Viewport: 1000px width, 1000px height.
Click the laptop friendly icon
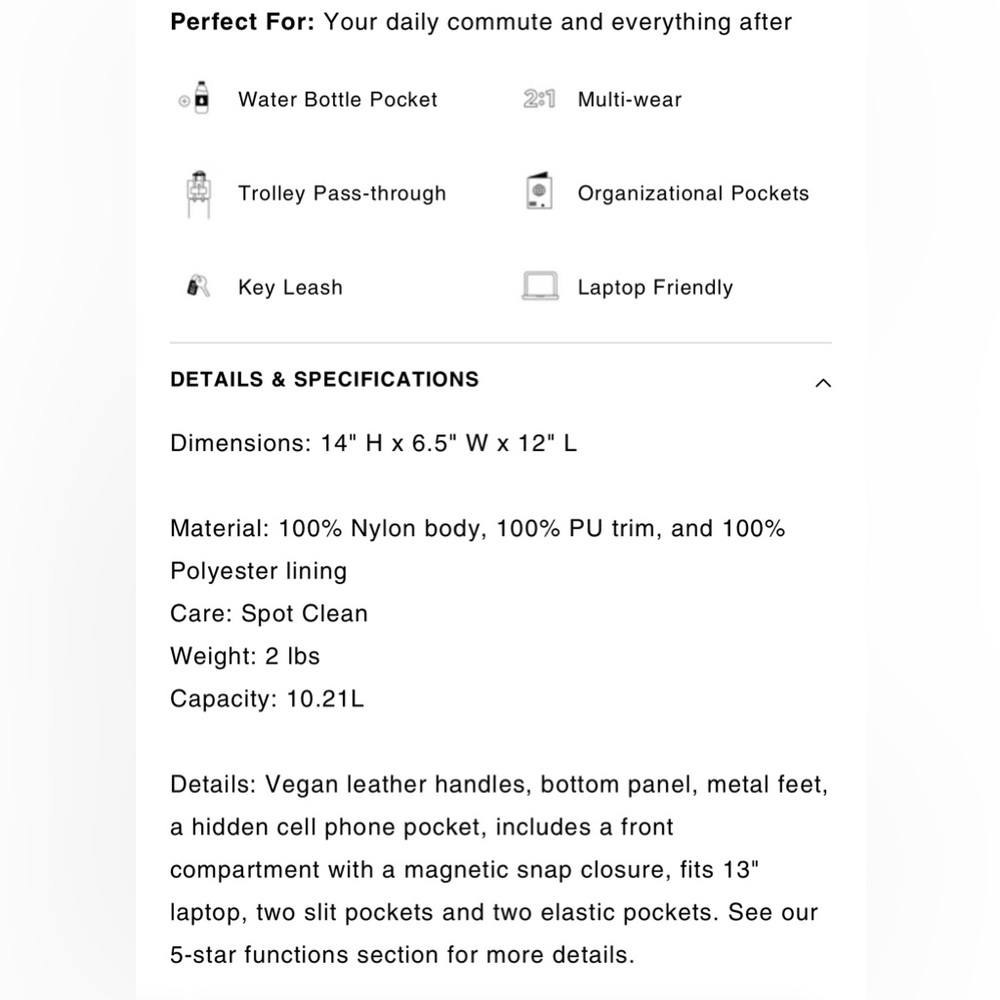point(540,286)
